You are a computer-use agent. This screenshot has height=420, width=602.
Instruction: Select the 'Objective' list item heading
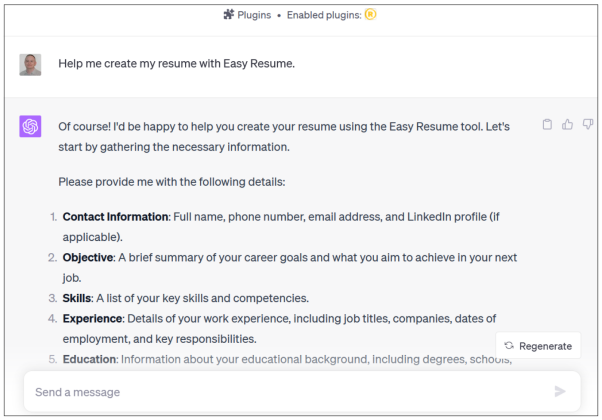pos(88,257)
